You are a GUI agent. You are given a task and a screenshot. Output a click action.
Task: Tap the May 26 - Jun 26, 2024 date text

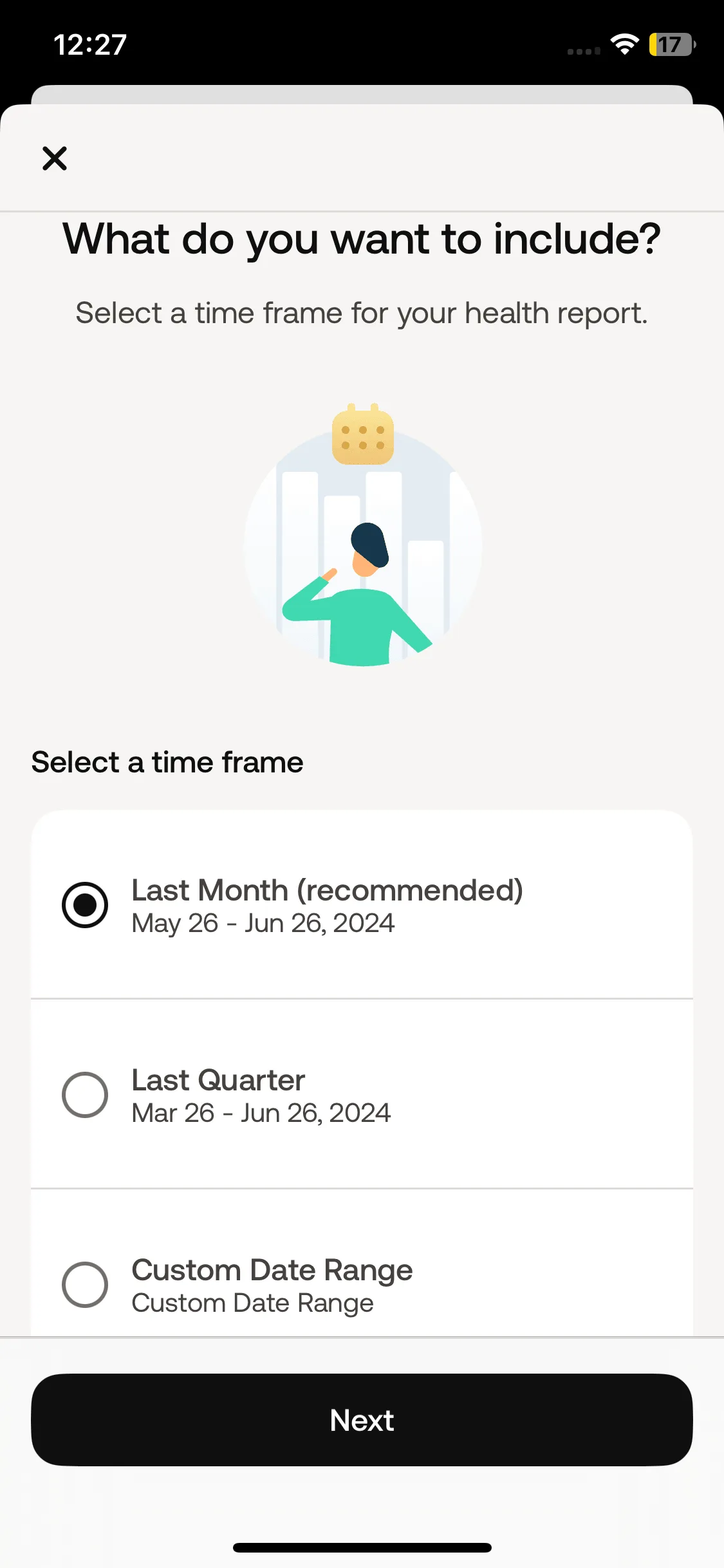tap(263, 924)
